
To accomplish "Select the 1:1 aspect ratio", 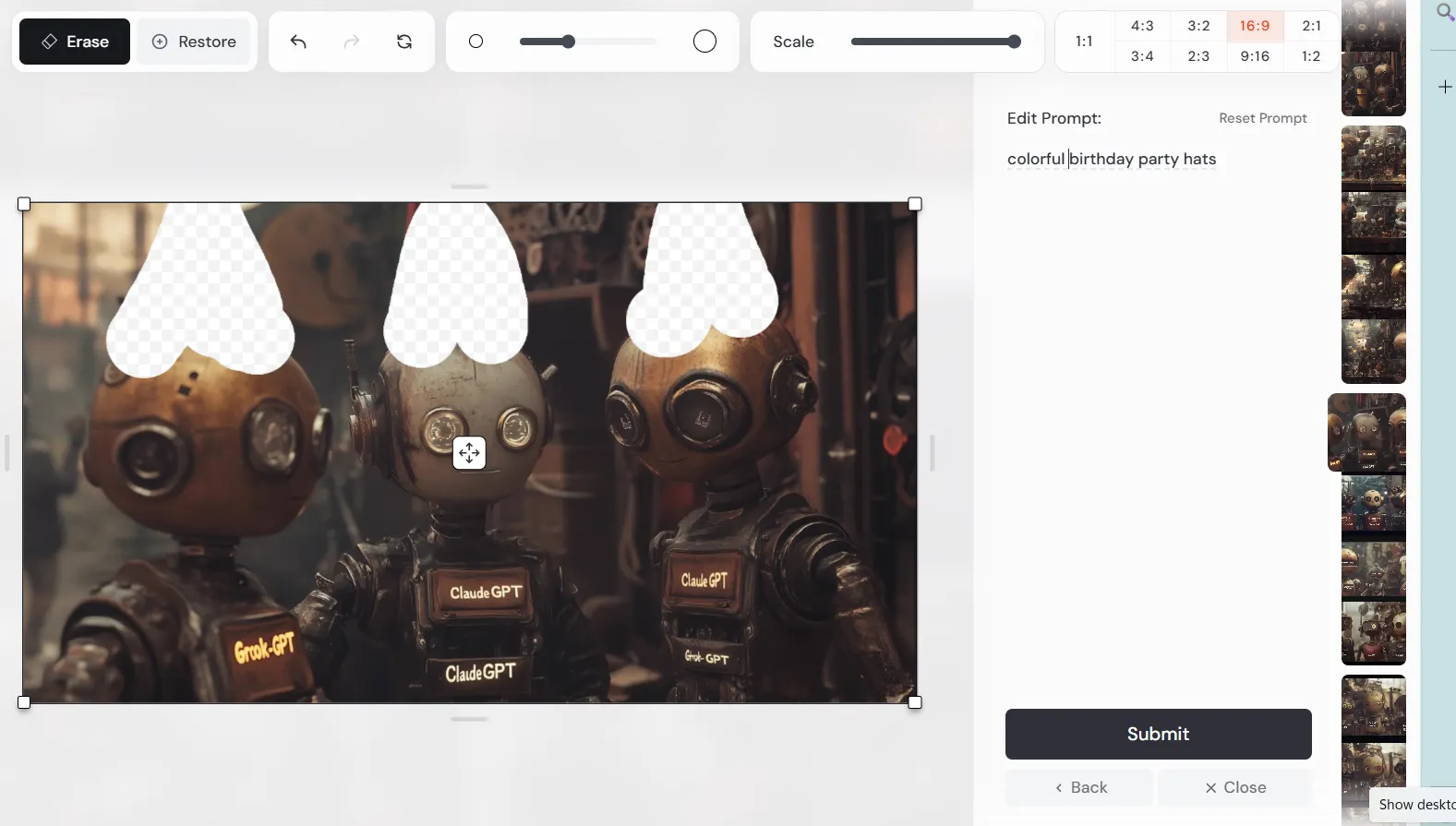I will [x=1084, y=42].
